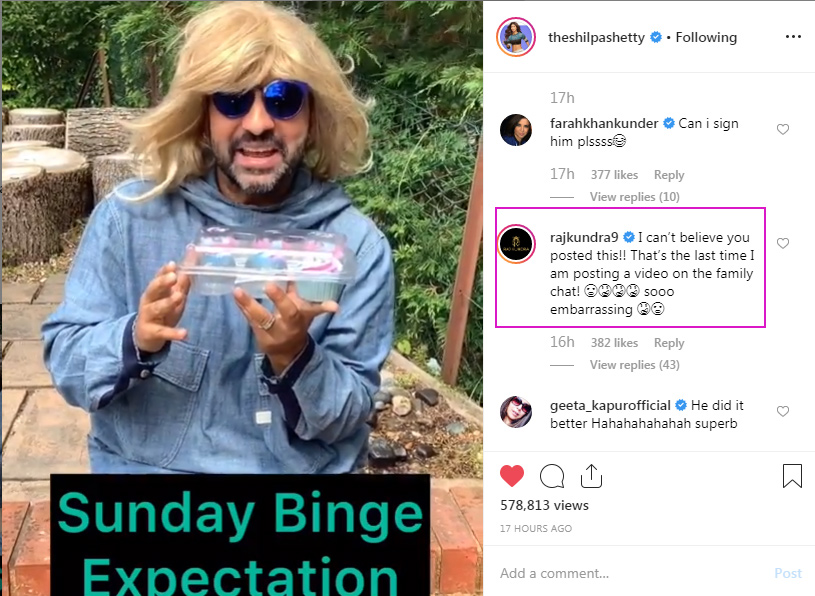Viewport: 815px width, 596px height.
Task: Toggle the Following status
Action: [706, 37]
